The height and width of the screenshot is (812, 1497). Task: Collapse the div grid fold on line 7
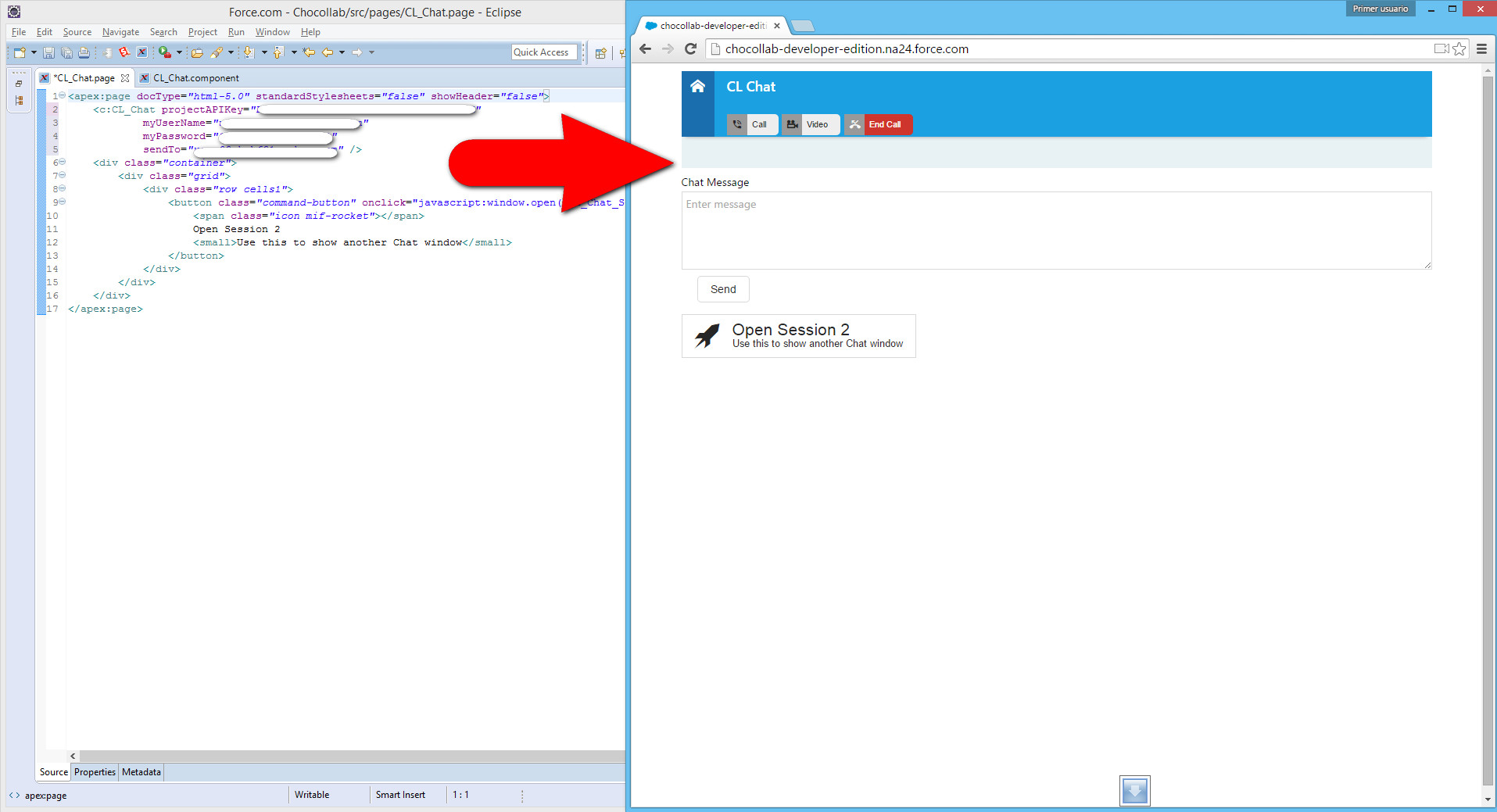point(62,176)
